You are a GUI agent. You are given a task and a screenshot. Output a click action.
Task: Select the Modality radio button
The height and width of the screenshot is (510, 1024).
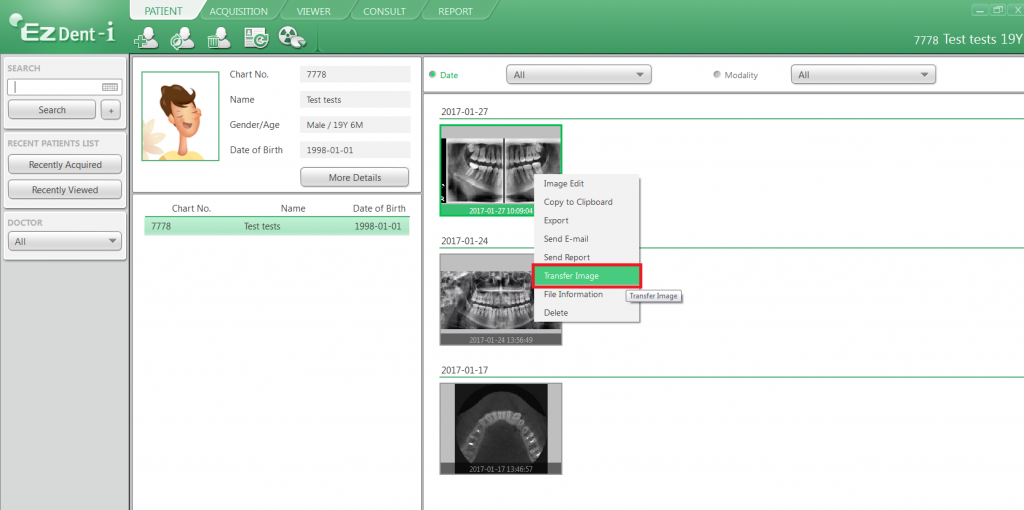(x=717, y=75)
